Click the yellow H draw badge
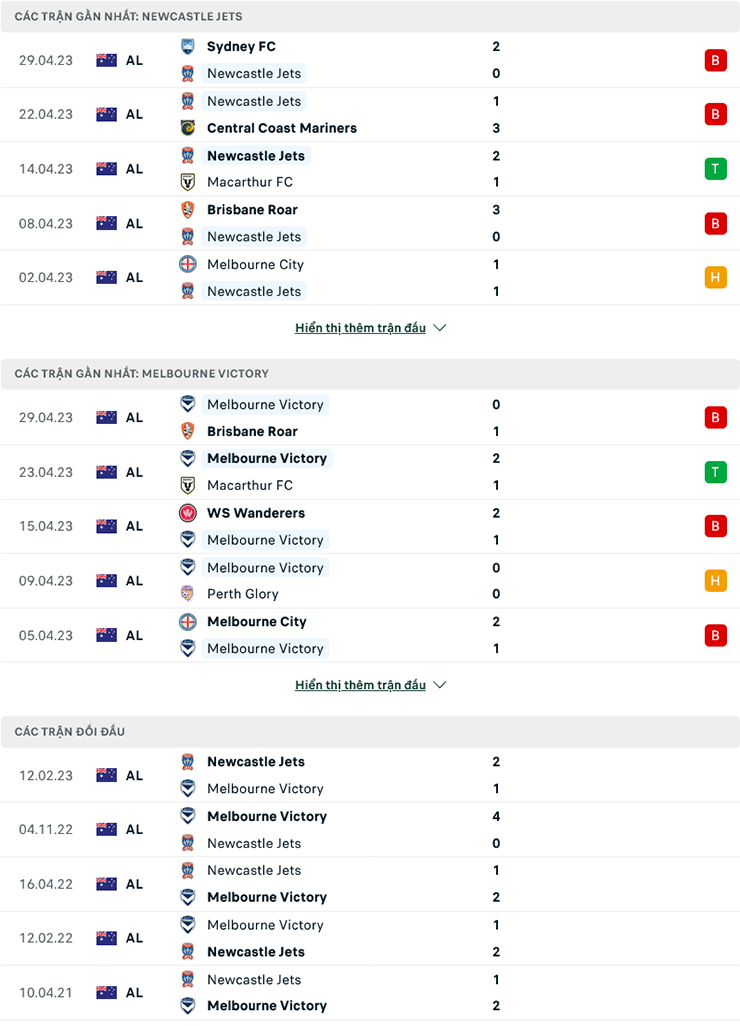The image size is (740, 1026). (x=716, y=277)
